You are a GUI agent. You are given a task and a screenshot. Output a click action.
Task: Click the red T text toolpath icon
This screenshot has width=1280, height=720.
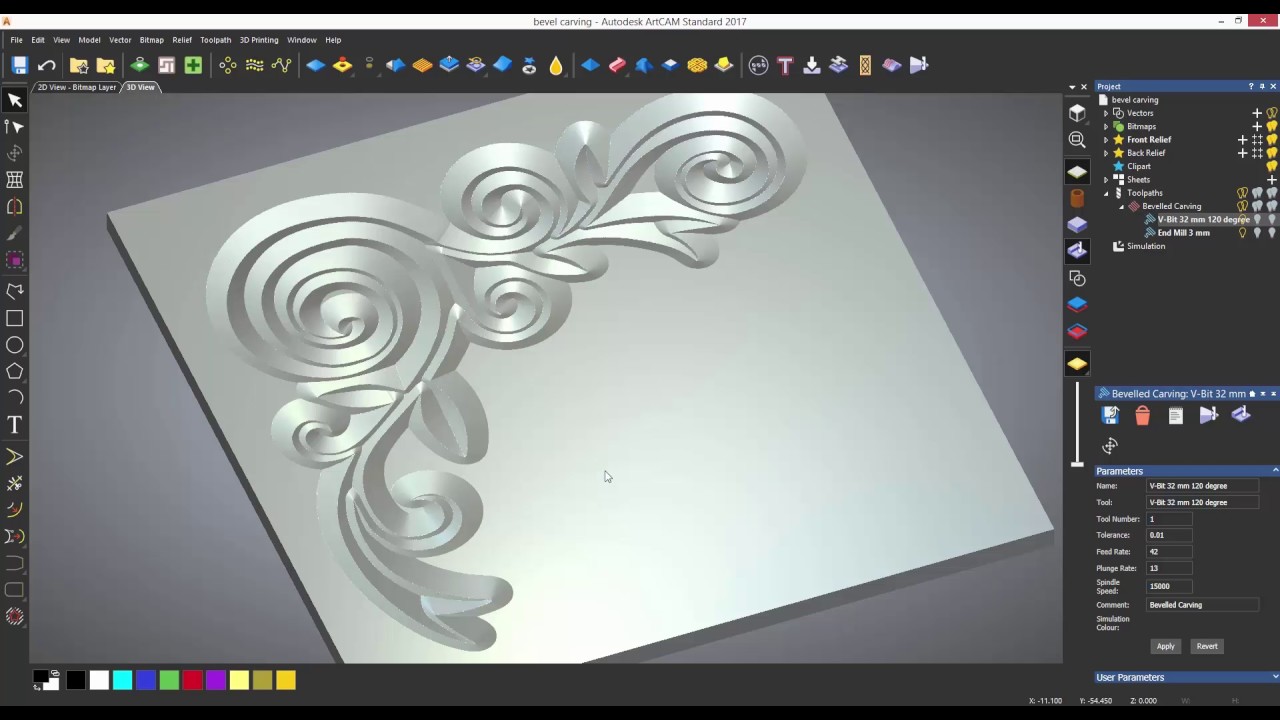coord(785,65)
